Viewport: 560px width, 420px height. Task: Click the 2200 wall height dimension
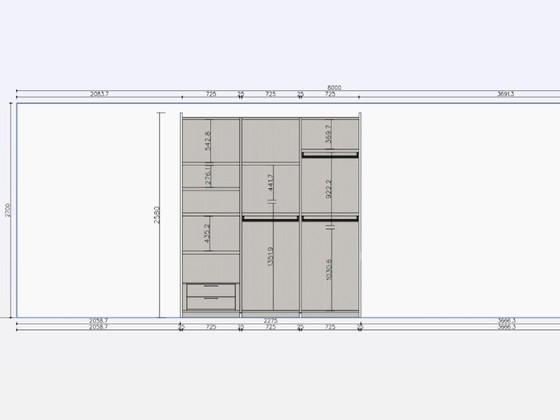coord(8,210)
